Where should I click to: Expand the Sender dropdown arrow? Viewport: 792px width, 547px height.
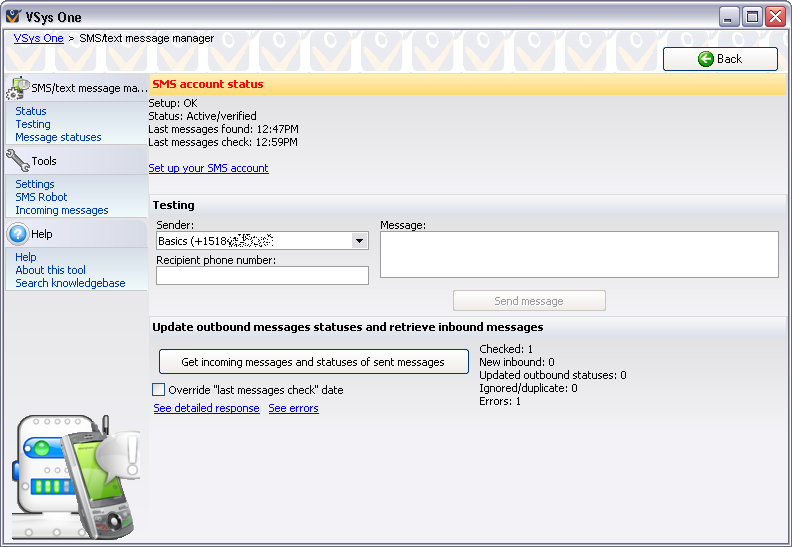pyautogui.click(x=359, y=241)
